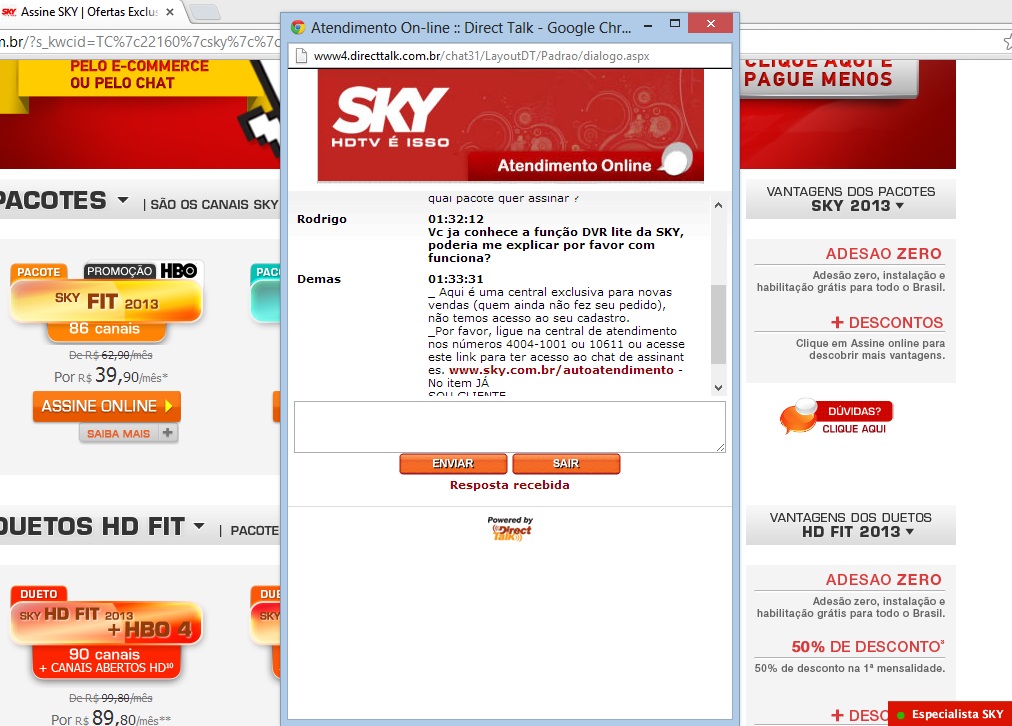
Task: Close the Assine SKY browser tab
Action: coord(170,12)
